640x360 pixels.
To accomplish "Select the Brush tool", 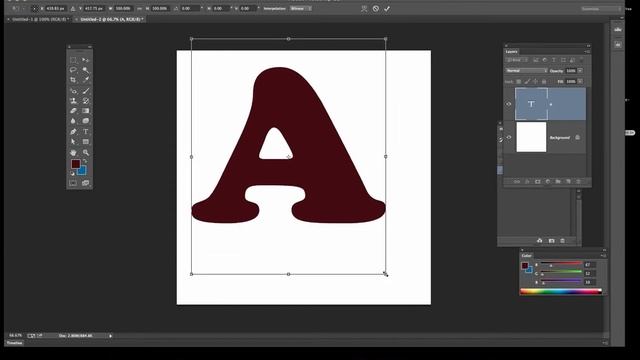I will (x=86, y=91).
